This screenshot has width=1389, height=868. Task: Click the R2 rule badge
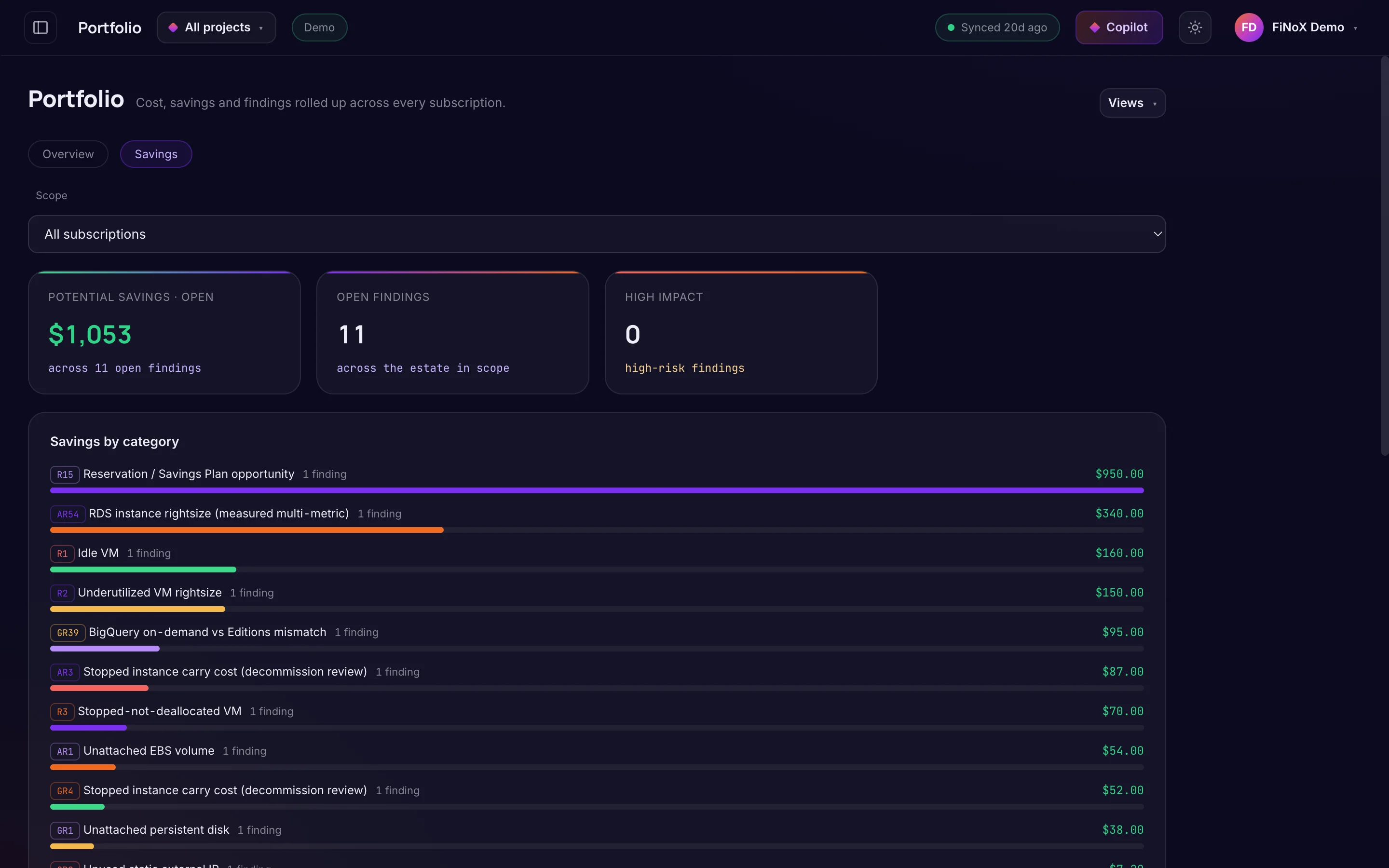(x=62, y=594)
